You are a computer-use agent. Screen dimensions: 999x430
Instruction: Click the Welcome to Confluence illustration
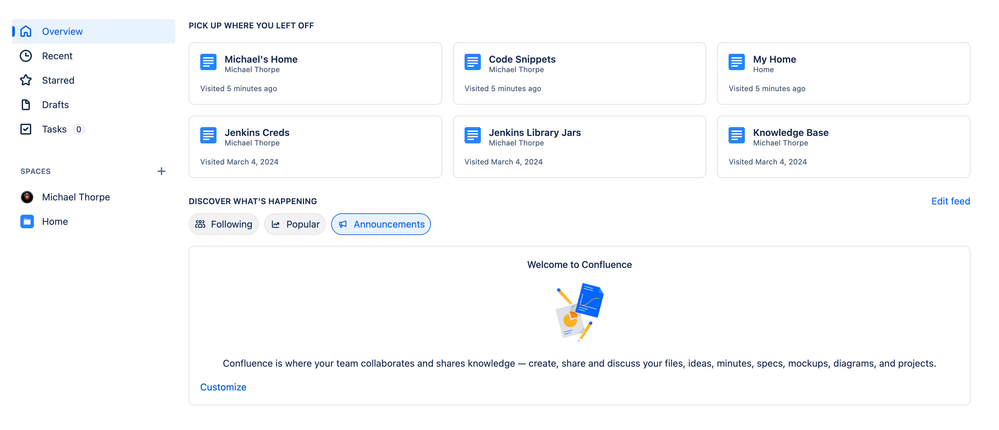coord(579,312)
